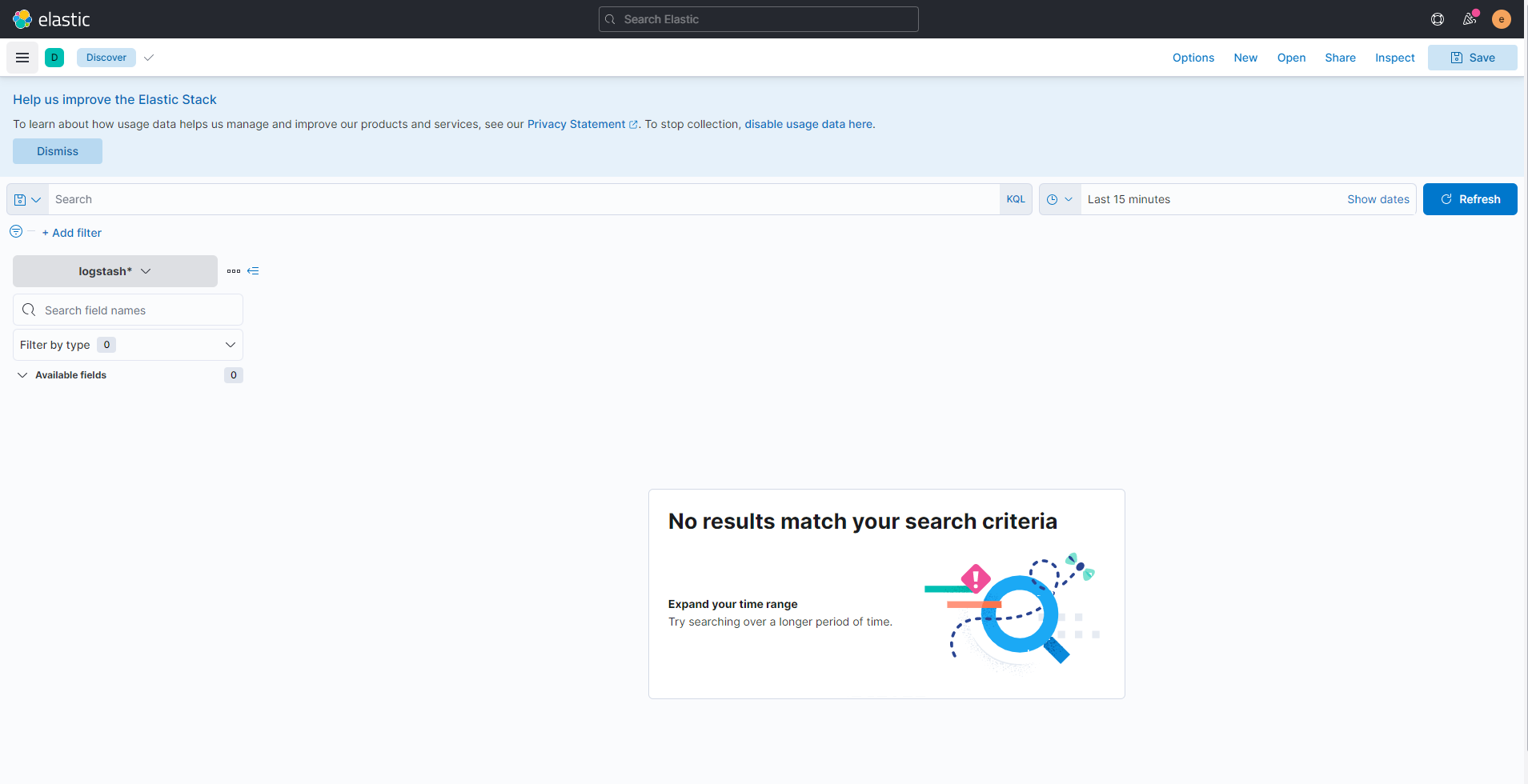Click Show dates link
1528x784 pixels.
pos(1378,199)
